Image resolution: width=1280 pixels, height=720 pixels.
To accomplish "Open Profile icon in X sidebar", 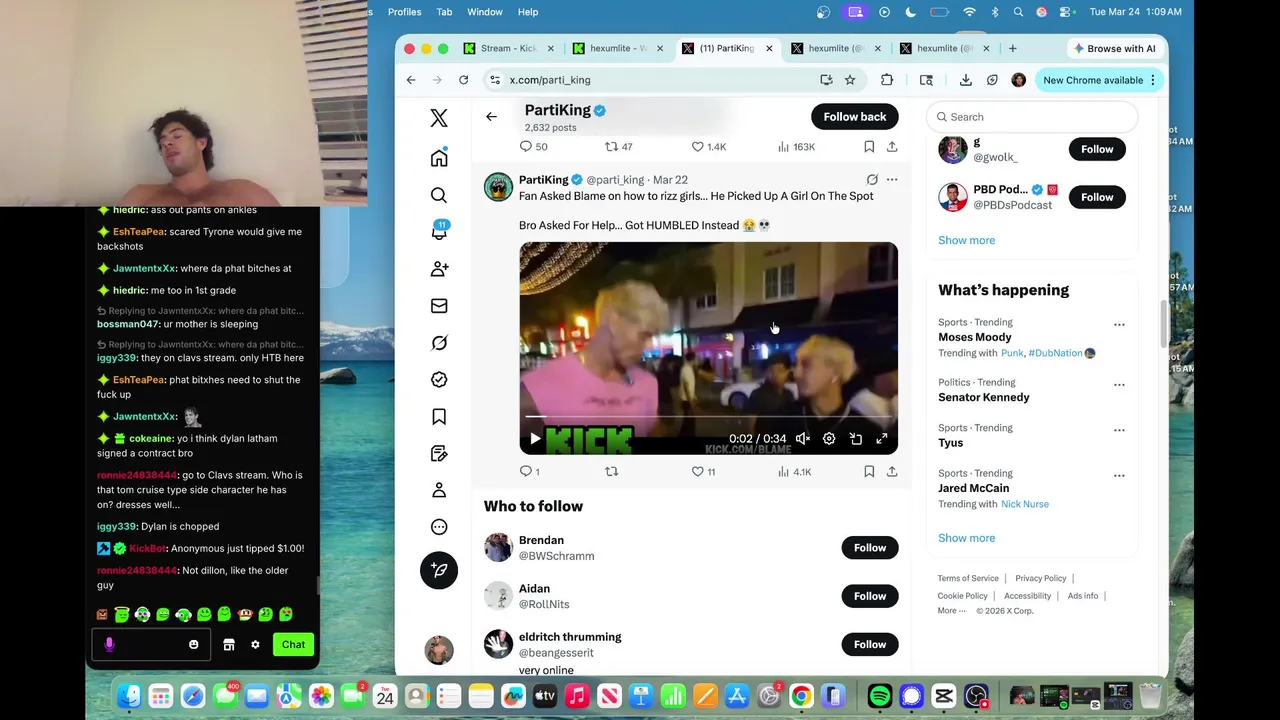I will 439,490.
